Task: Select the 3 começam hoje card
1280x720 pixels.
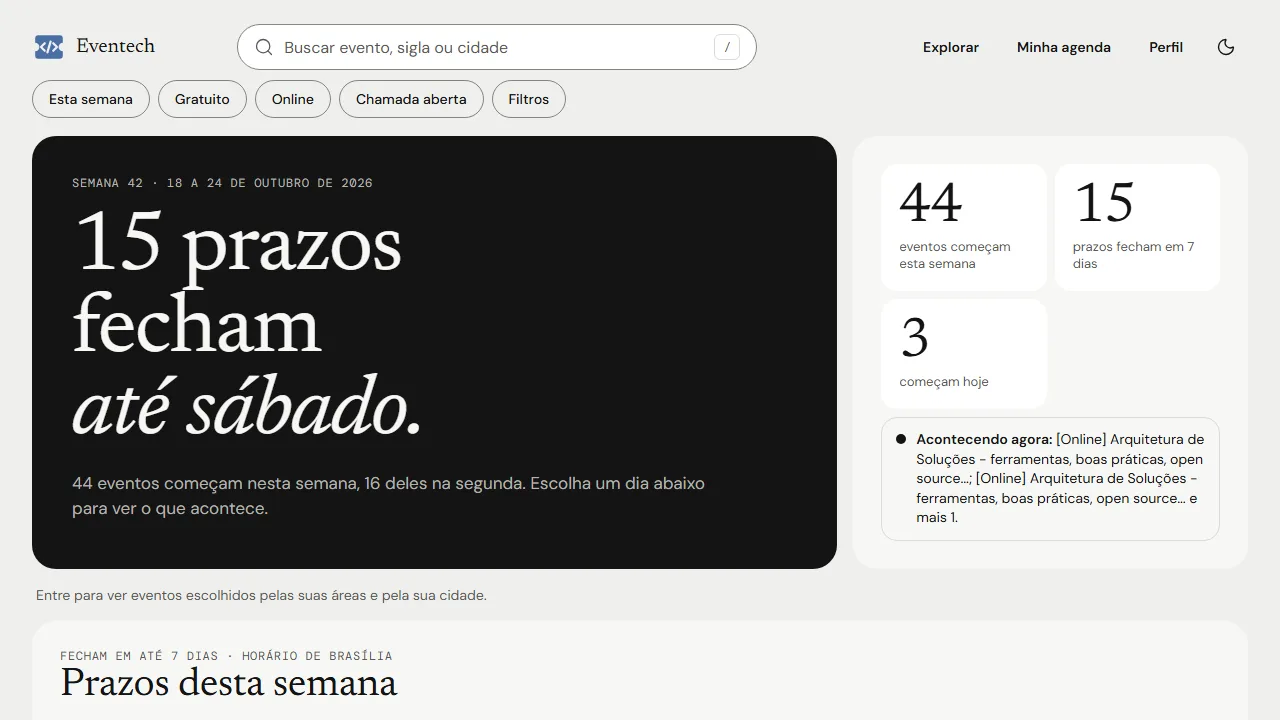Action: click(x=964, y=354)
